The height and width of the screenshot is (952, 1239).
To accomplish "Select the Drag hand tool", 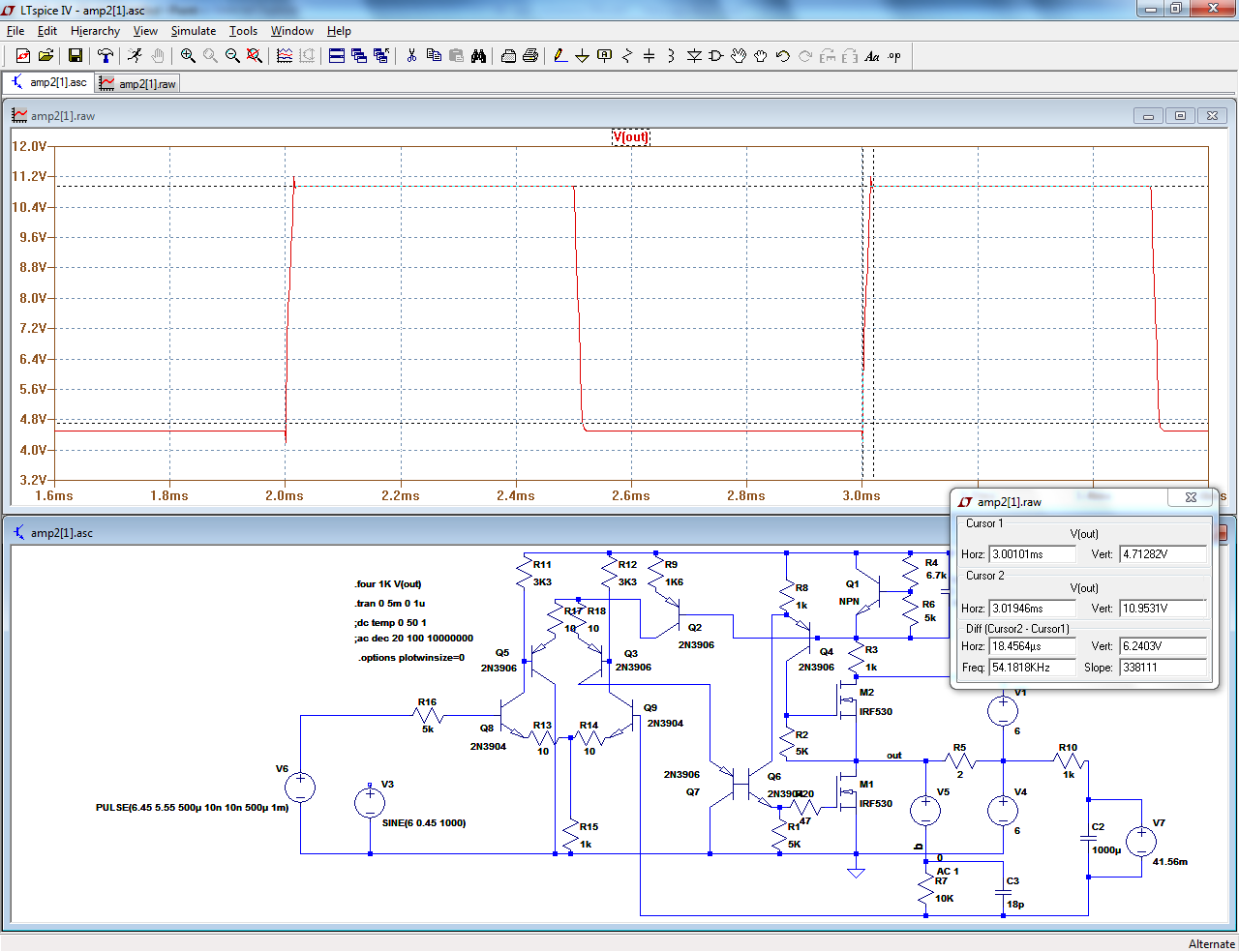I will 761,56.
